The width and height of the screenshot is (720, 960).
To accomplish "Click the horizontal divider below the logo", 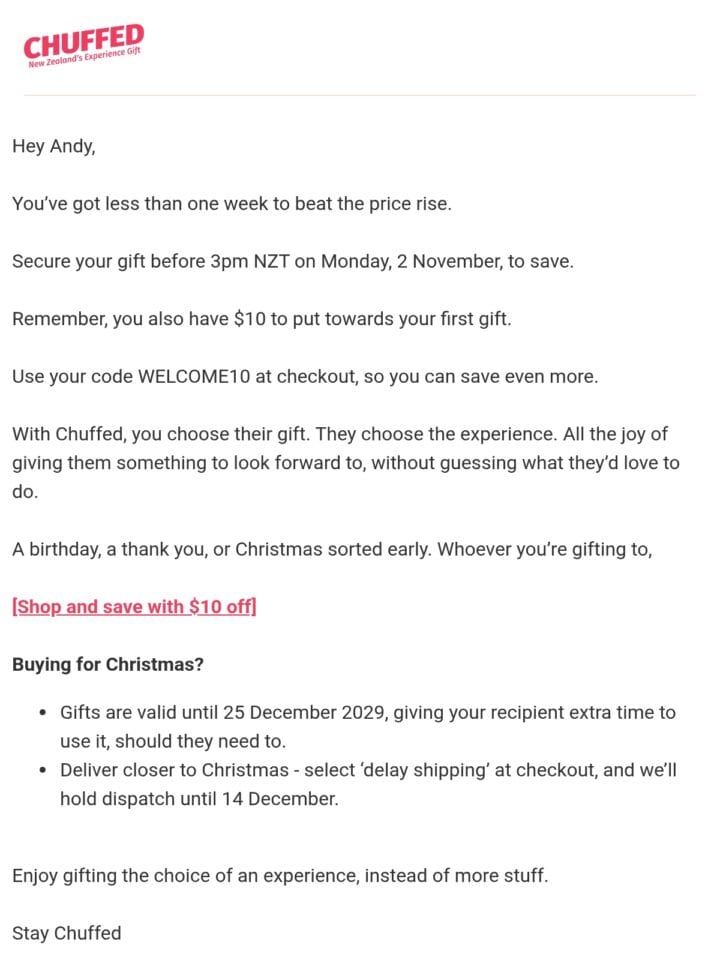I will click(360, 96).
